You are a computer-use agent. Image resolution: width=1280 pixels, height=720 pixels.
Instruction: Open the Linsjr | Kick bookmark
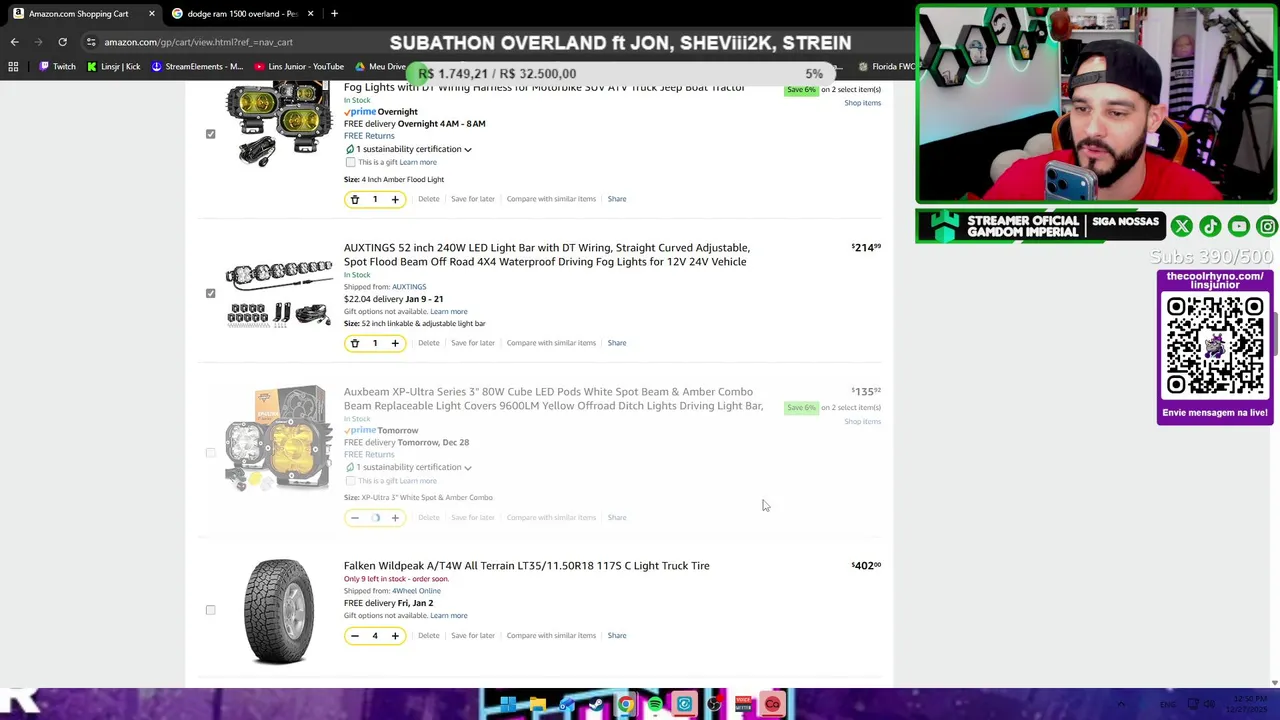[113, 67]
